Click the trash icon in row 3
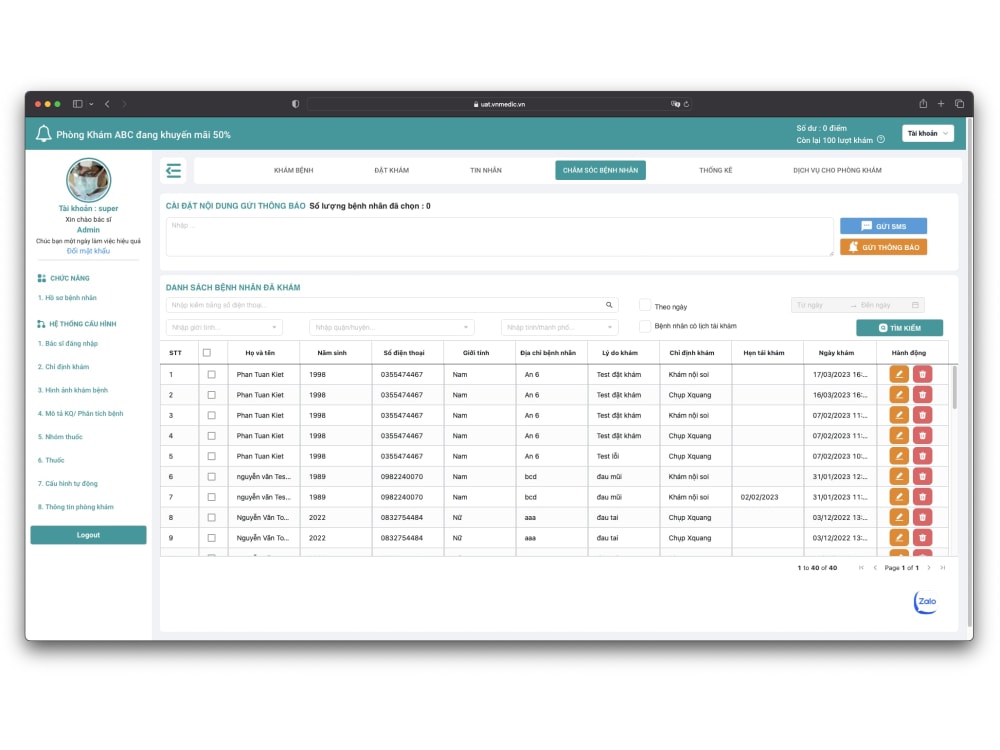The image size is (1000, 750). tap(922, 415)
